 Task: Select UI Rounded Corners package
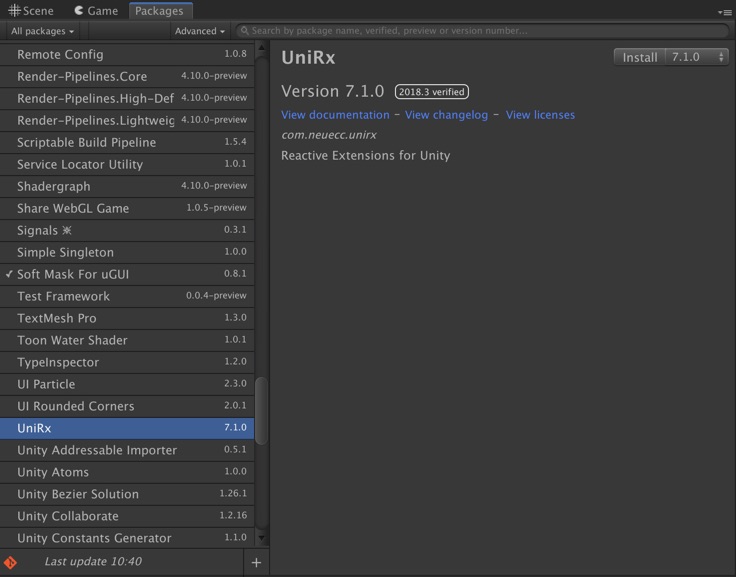tap(127, 406)
